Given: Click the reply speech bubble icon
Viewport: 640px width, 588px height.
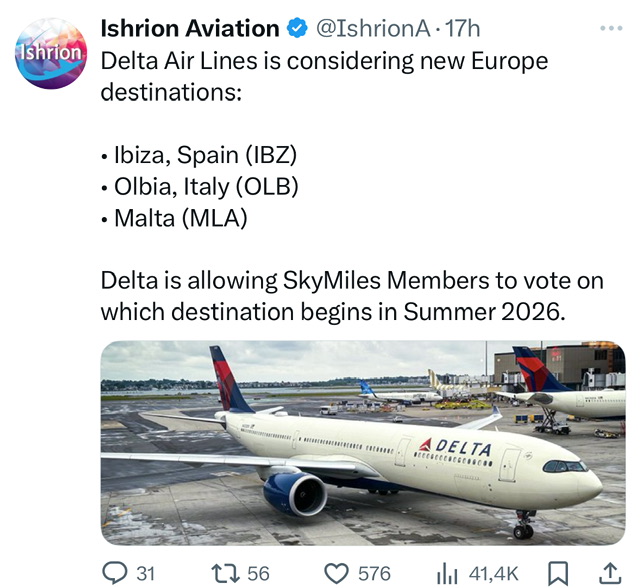Looking at the screenshot, I should point(117,573).
